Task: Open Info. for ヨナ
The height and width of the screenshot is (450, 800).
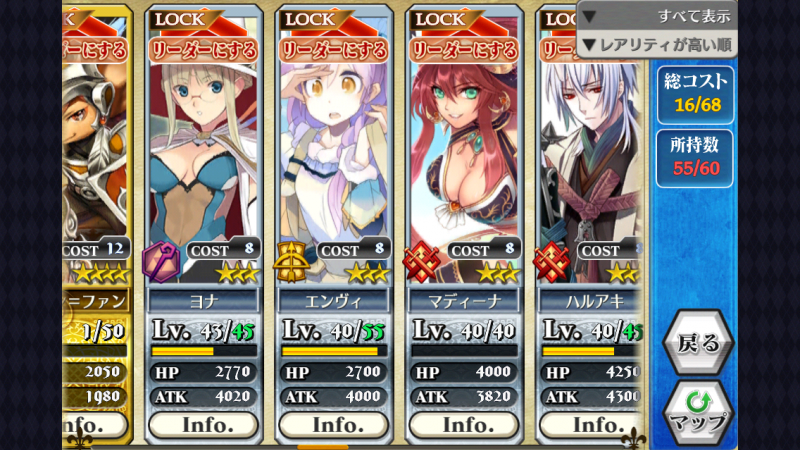Action: click(204, 424)
